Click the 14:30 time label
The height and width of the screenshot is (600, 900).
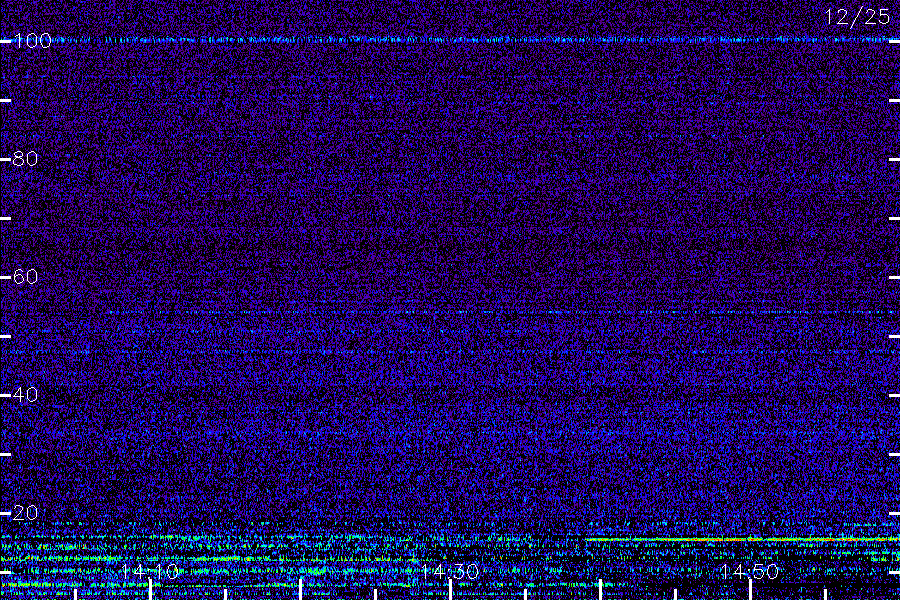pyautogui.click(x=450, y=571)
